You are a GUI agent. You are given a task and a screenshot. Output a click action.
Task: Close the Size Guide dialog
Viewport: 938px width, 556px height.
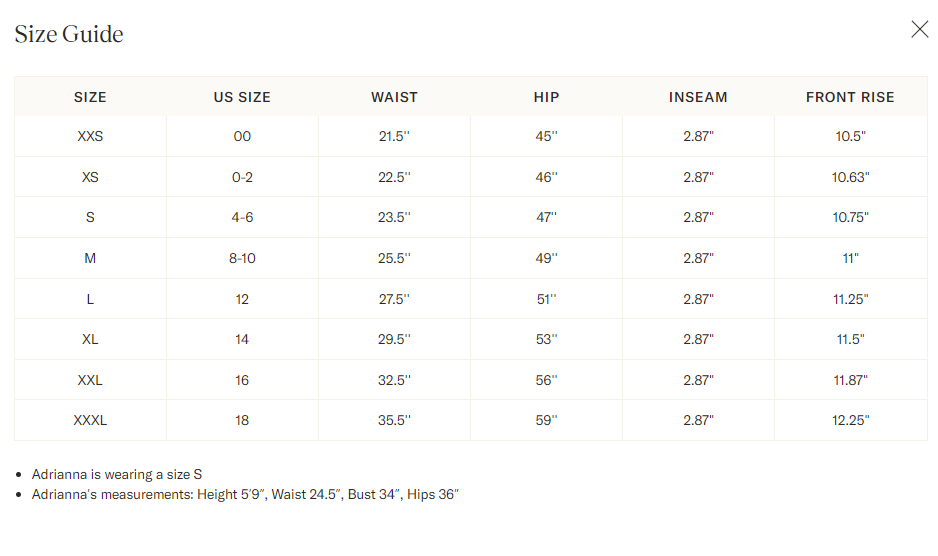point(919,29)
